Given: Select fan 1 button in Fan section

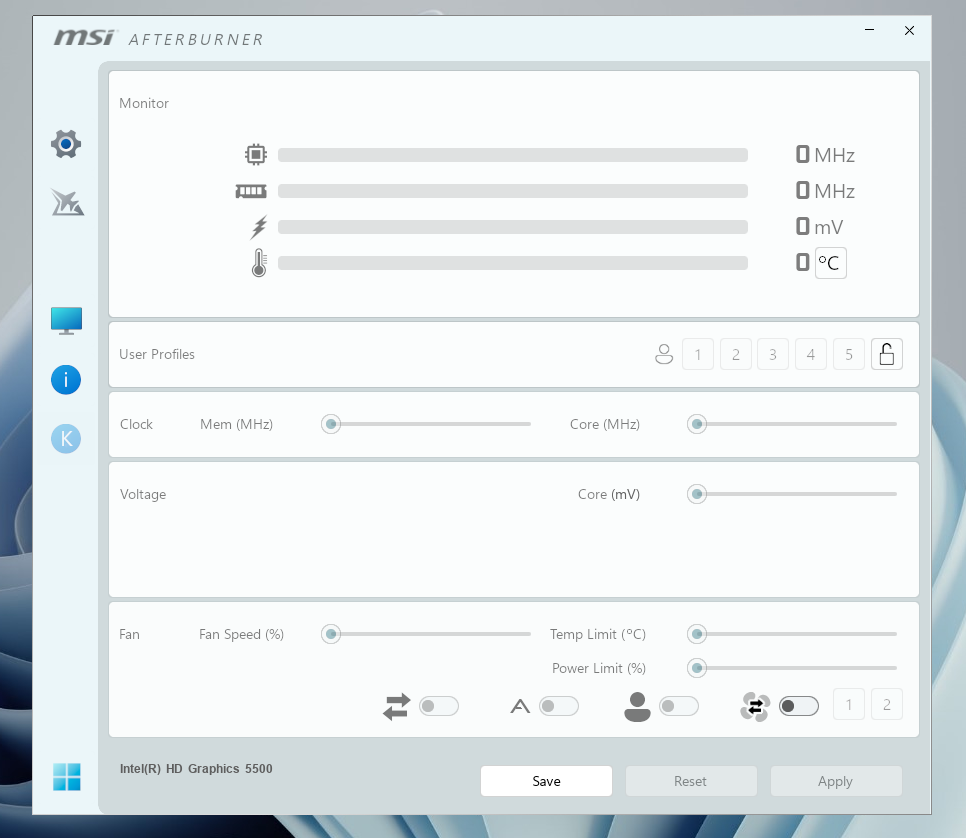Looking at the screenshot, I should point(849,704).
